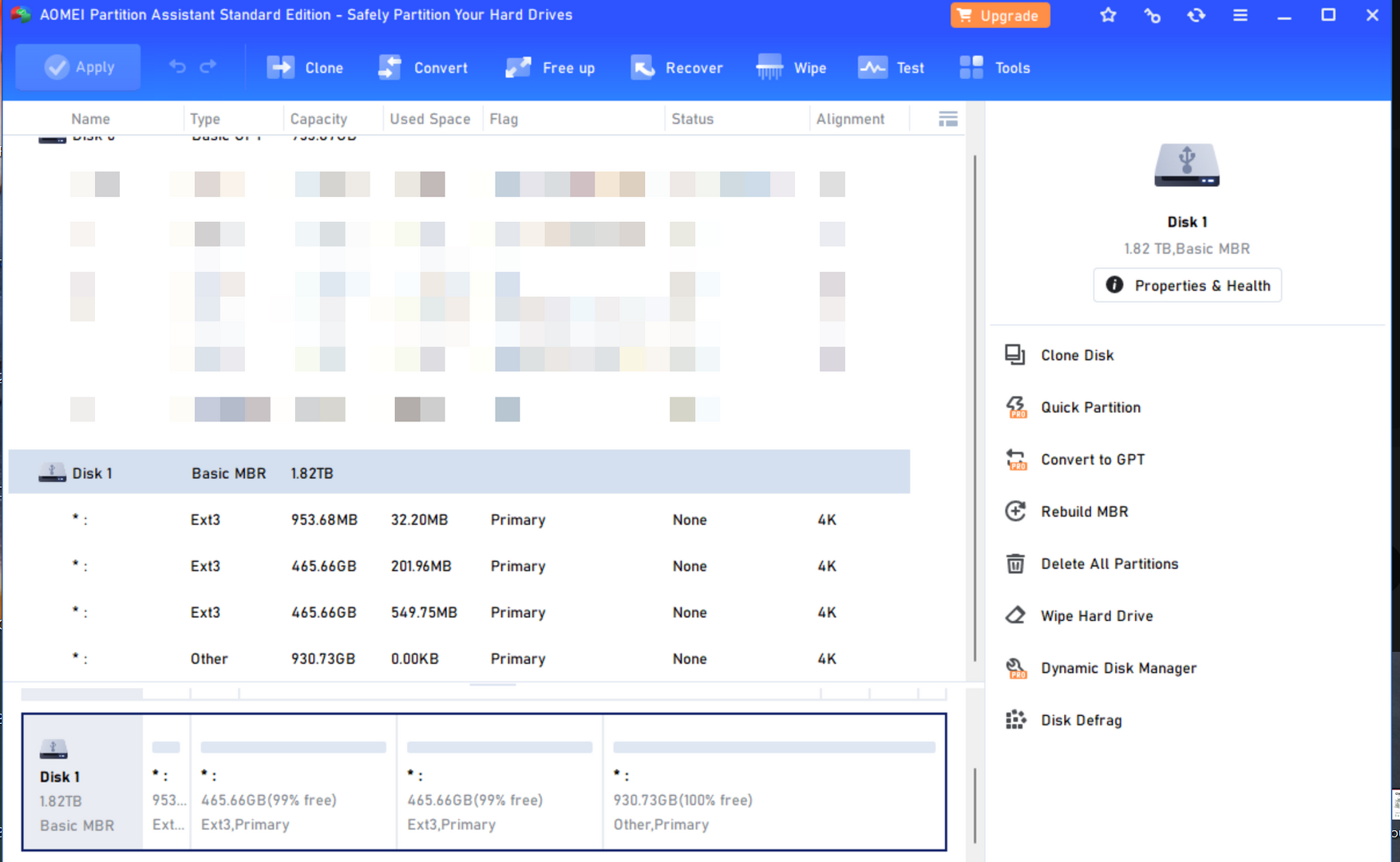Open the hamburger menu in title bar
Viewport: 1400px width, 862px height.
(x=1240, y=15)
